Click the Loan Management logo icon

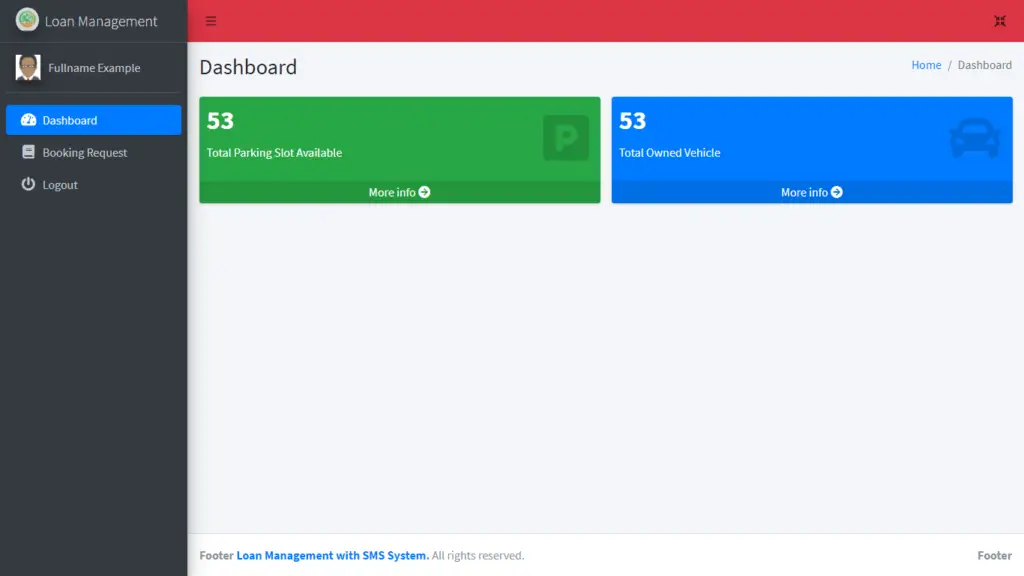pyautogui.click(x=27, y=20)
